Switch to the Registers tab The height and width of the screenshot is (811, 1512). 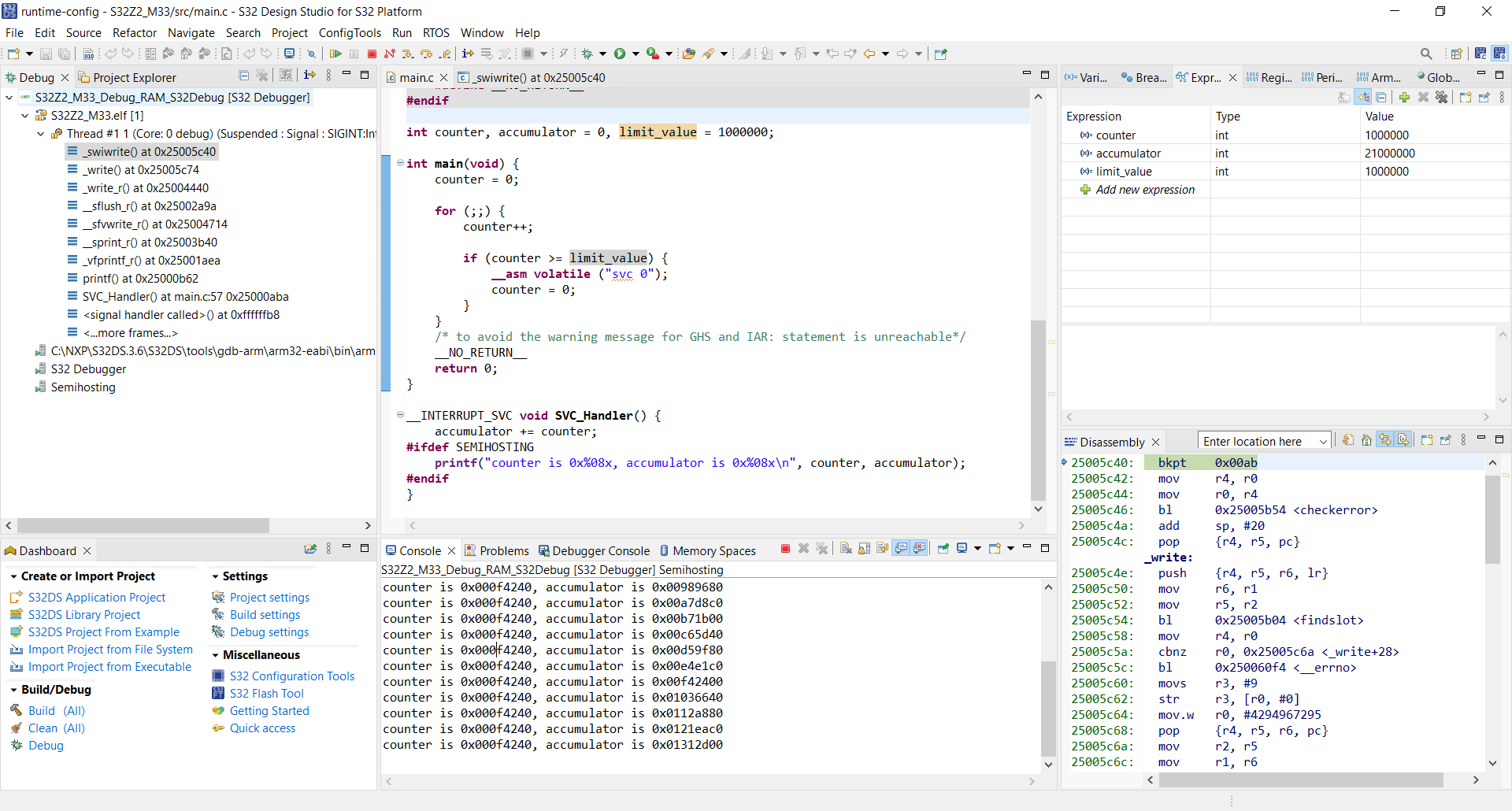[1269, 77]
